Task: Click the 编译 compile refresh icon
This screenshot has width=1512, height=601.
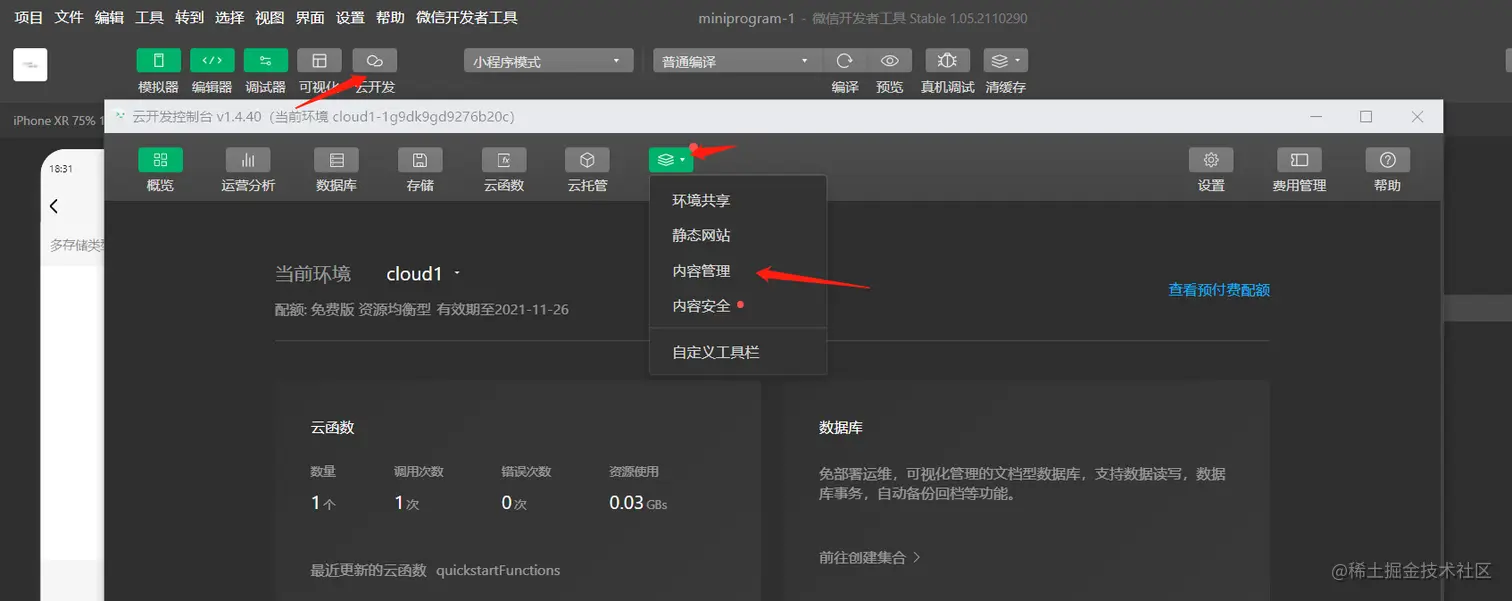Action: 845,61
